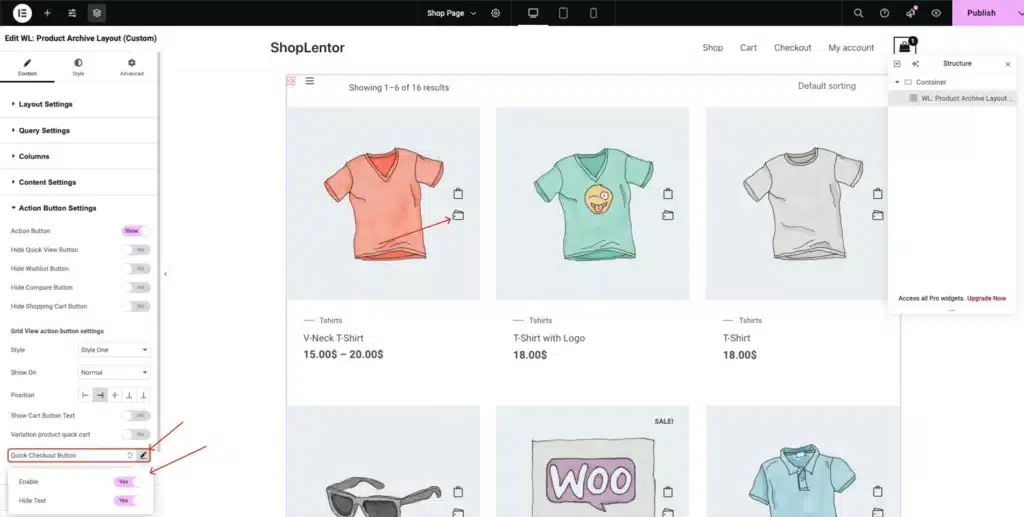Switch to grid view icon above products

click(x=291, y=81)
